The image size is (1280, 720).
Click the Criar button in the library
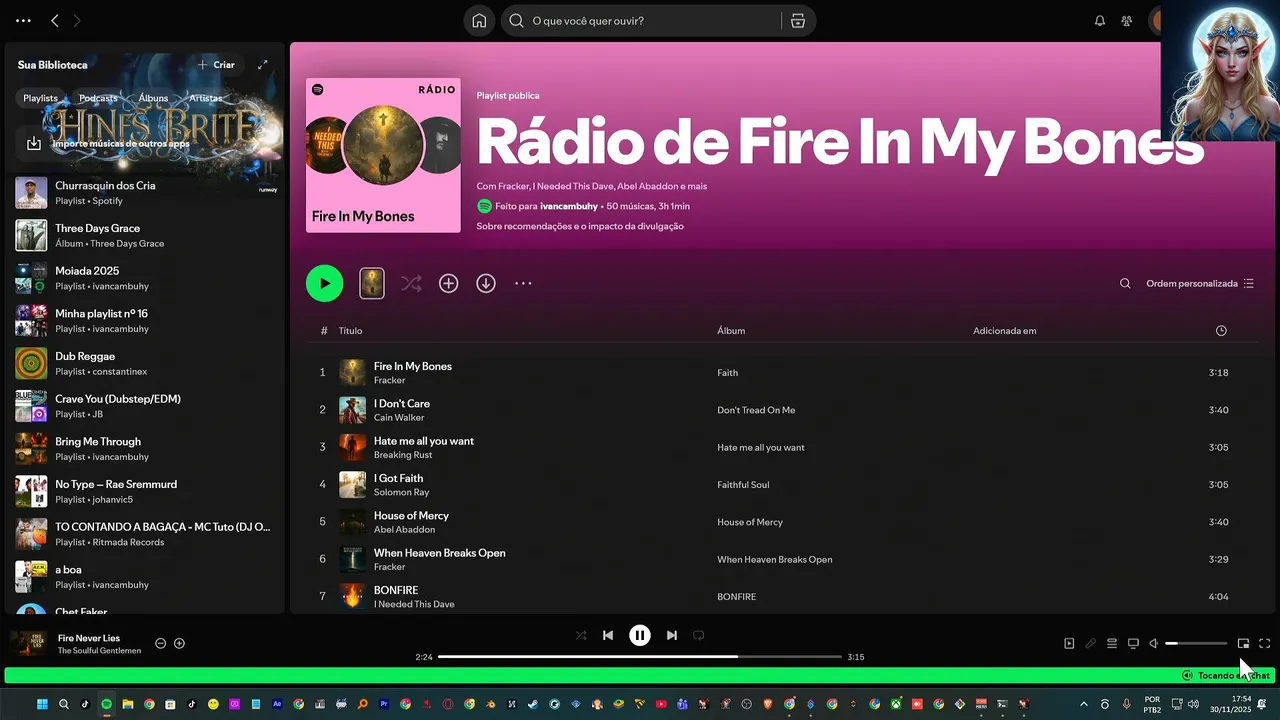(216, 65)
